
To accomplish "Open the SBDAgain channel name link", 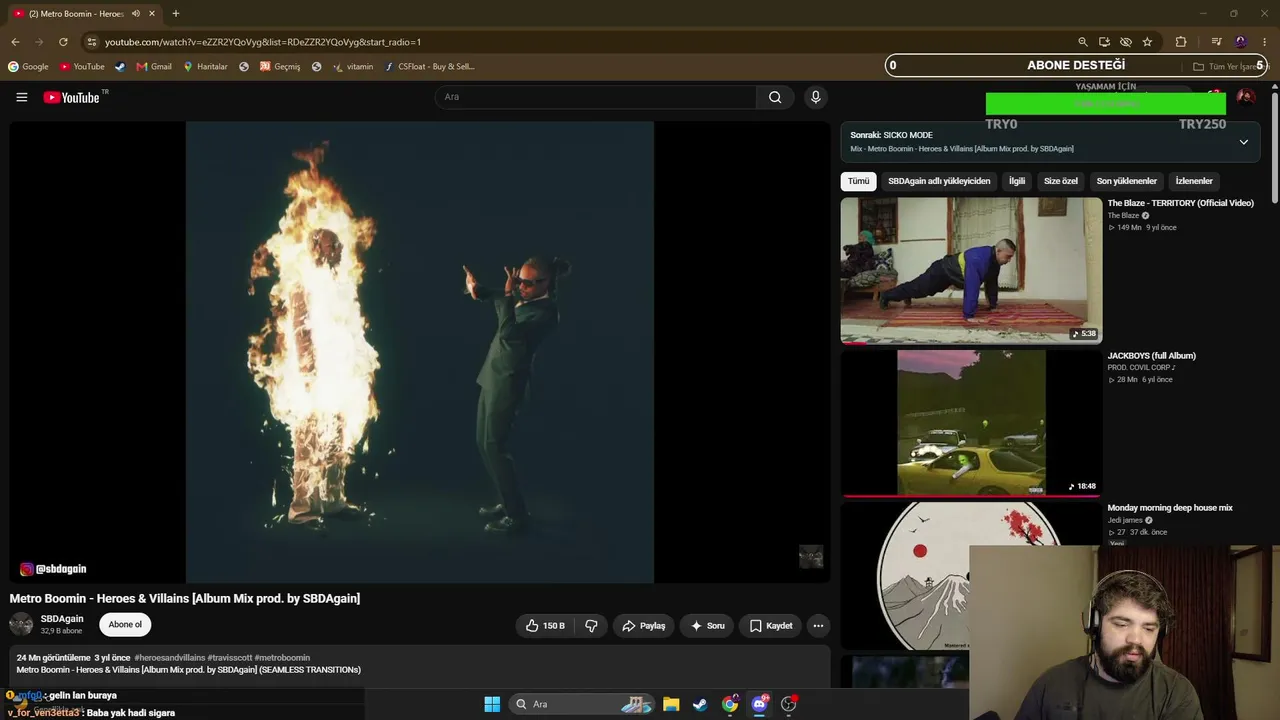I will pos(62,619).
